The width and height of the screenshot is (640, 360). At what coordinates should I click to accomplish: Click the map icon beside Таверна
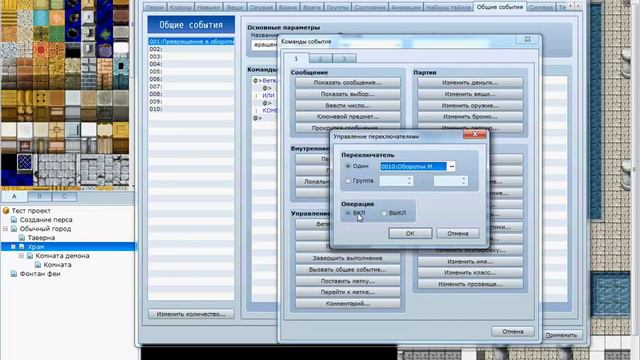(22, 238)
